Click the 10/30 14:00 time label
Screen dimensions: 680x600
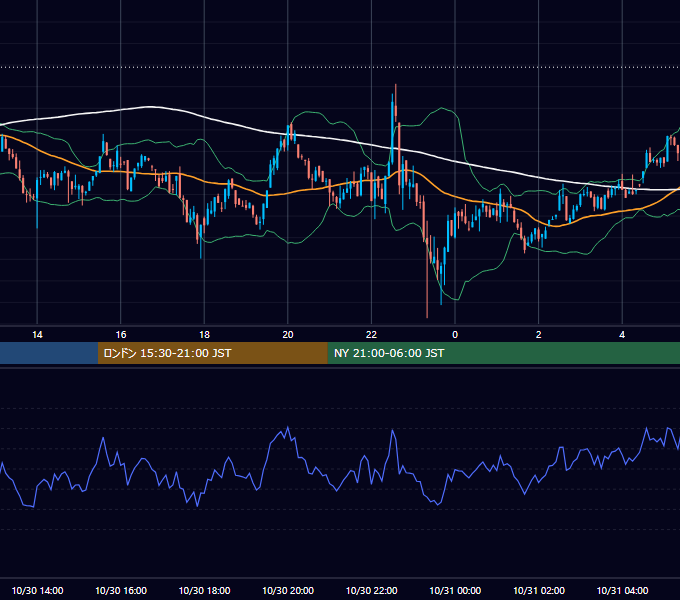[37, 590]
